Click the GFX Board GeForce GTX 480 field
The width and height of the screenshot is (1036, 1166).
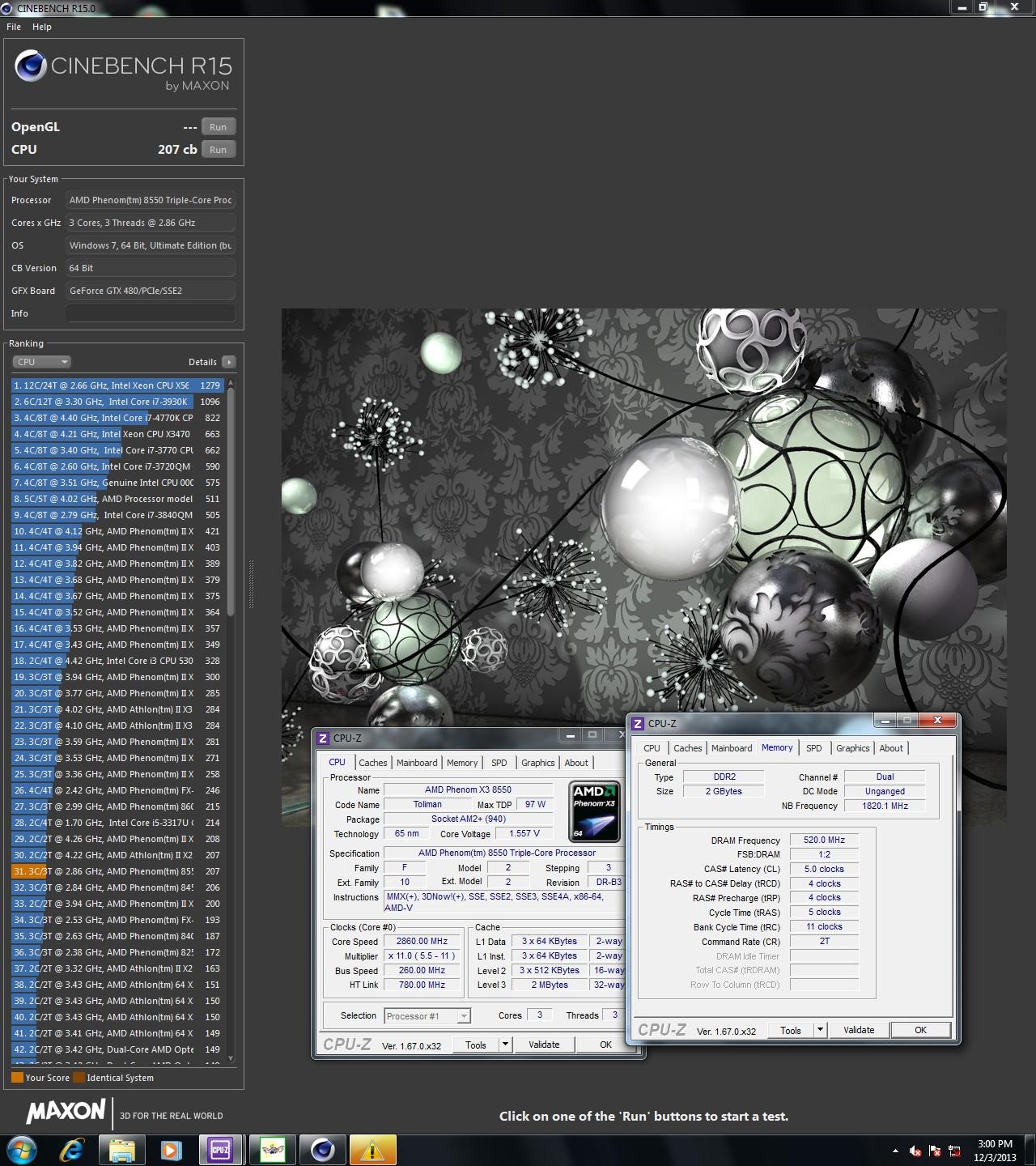coord(151,291)
